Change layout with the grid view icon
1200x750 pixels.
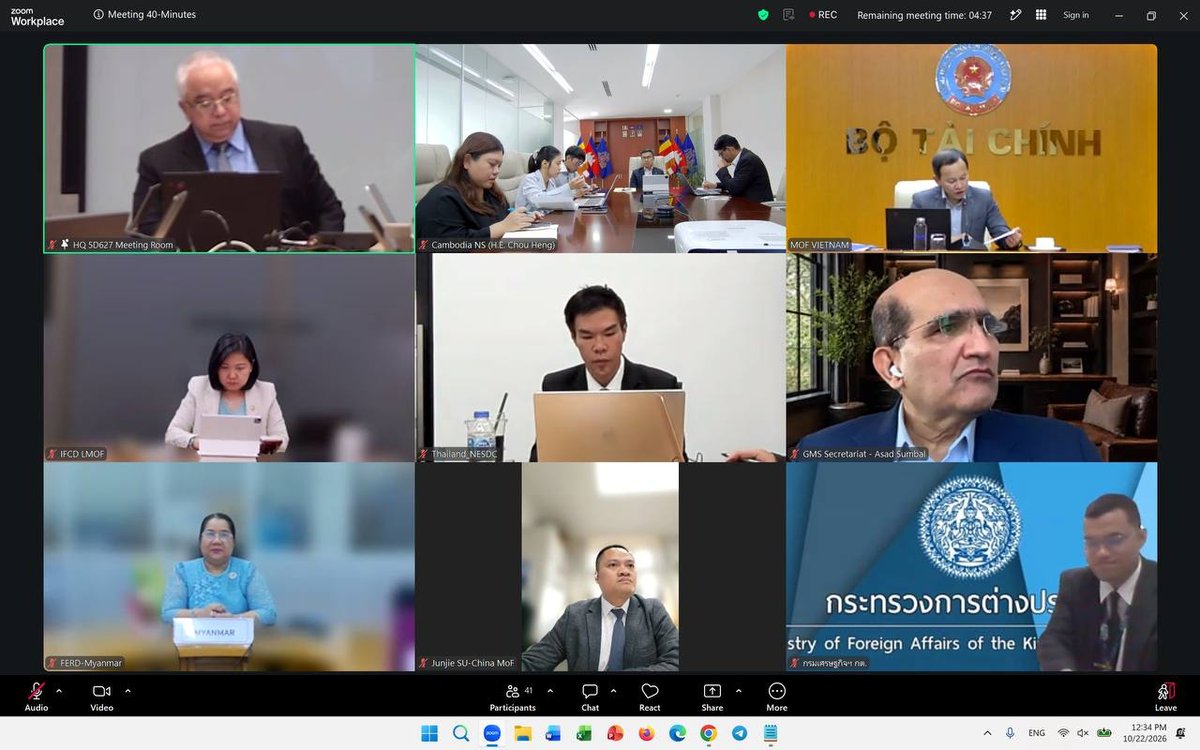(1041, 15)
